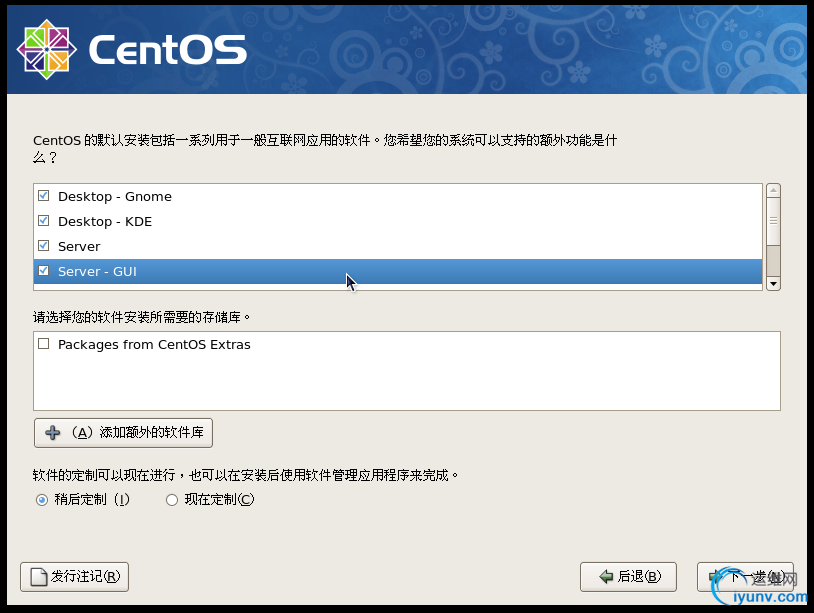This screenshot has height=613, width=814.
Task: Click the highlighted "Server - GUI" row label
Action: [x=97, y=271]
